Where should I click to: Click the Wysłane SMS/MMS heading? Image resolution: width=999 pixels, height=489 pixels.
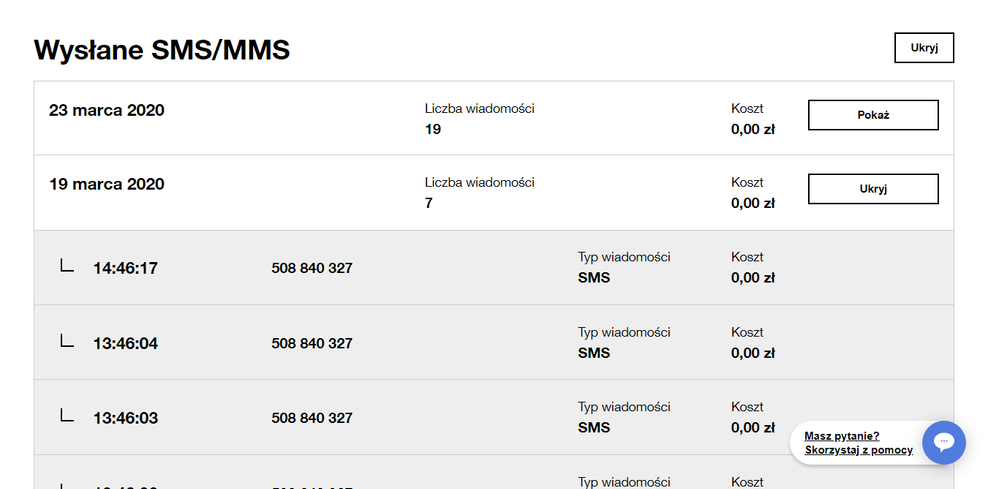[162, 49]
